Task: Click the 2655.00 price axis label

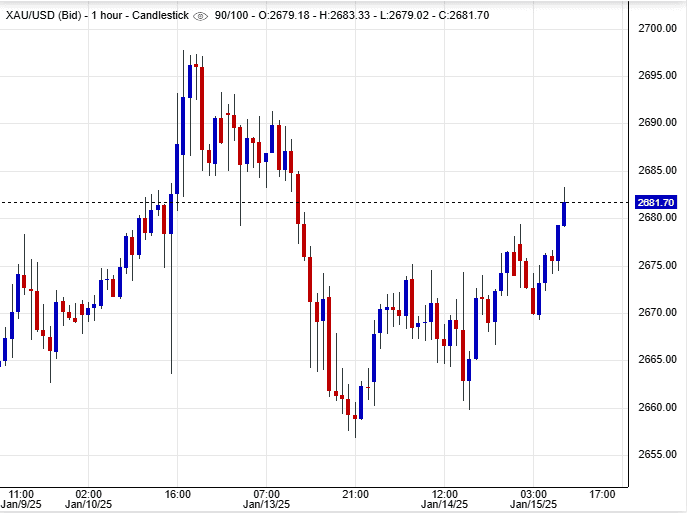Action: click(x=657, y=454)
